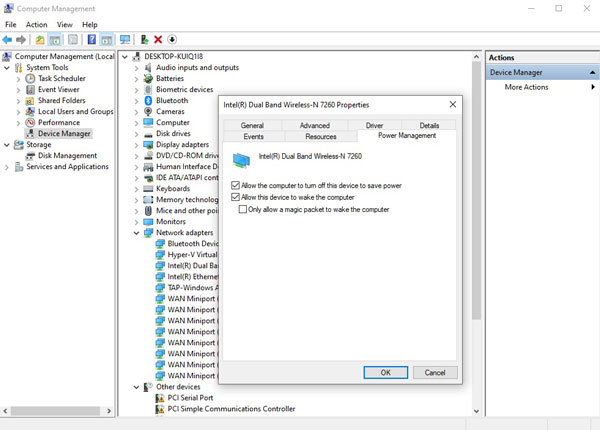600x430 pixels.
Task: Click the circular down arrow toolbar icon
Action: 172,39
